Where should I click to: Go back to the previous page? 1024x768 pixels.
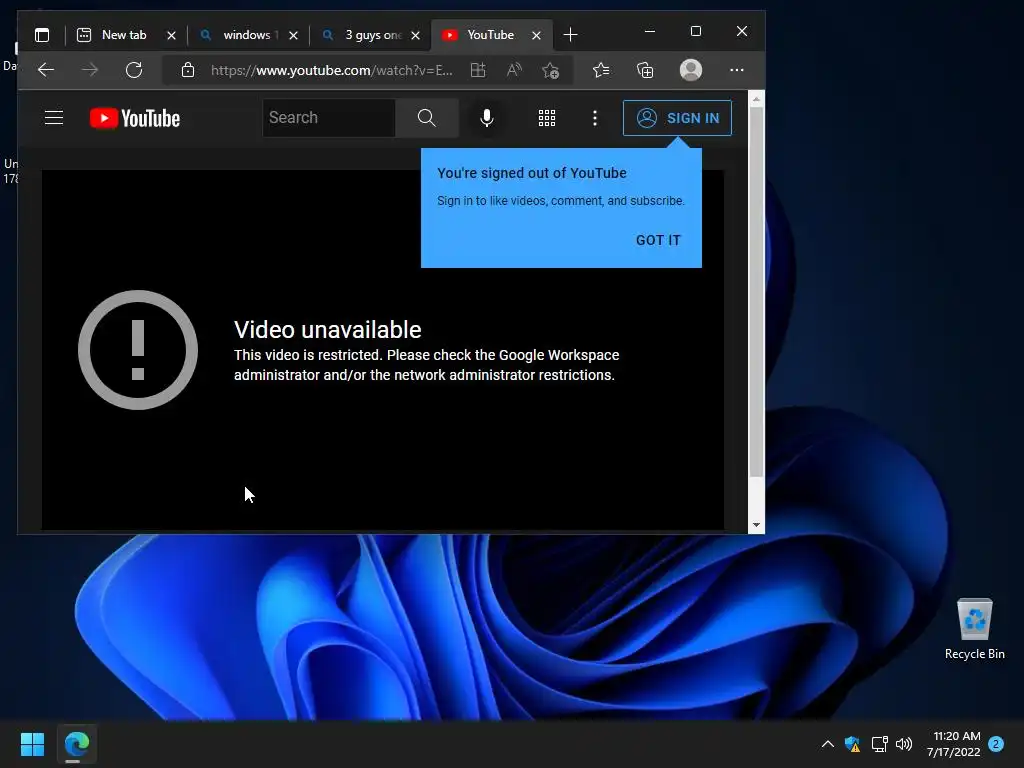(46, 70)
